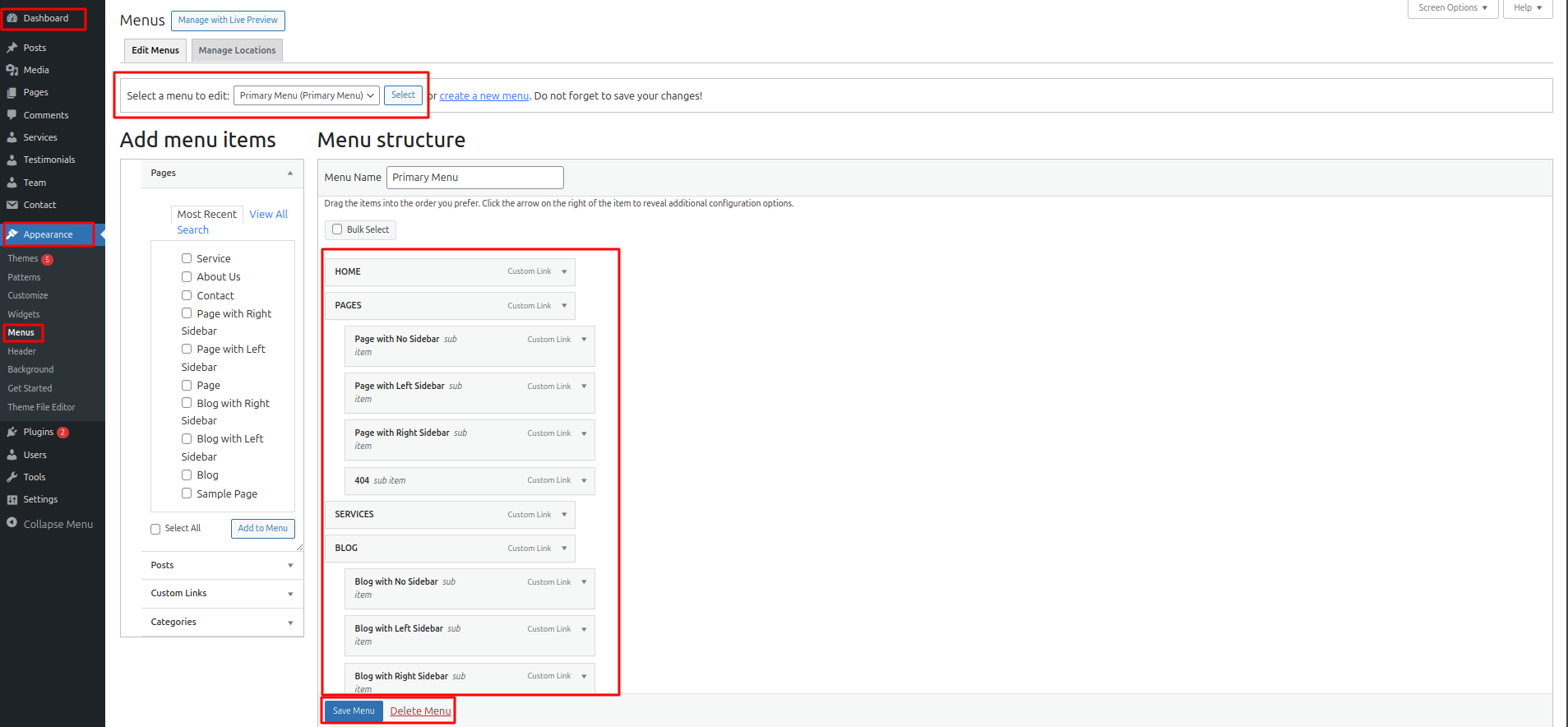Open the Patterns submenu item

click(24, 277)
